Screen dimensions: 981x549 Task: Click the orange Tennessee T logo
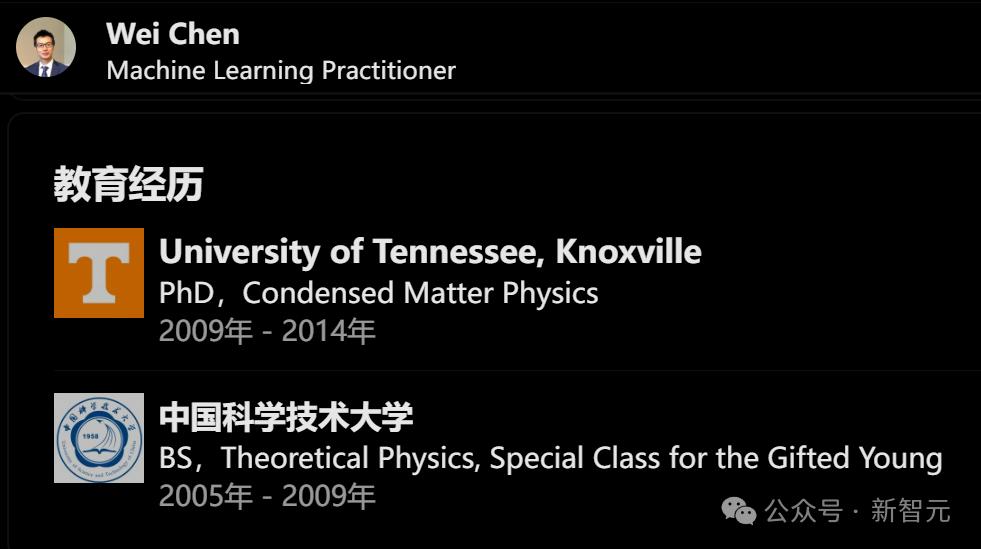[99, 273]
